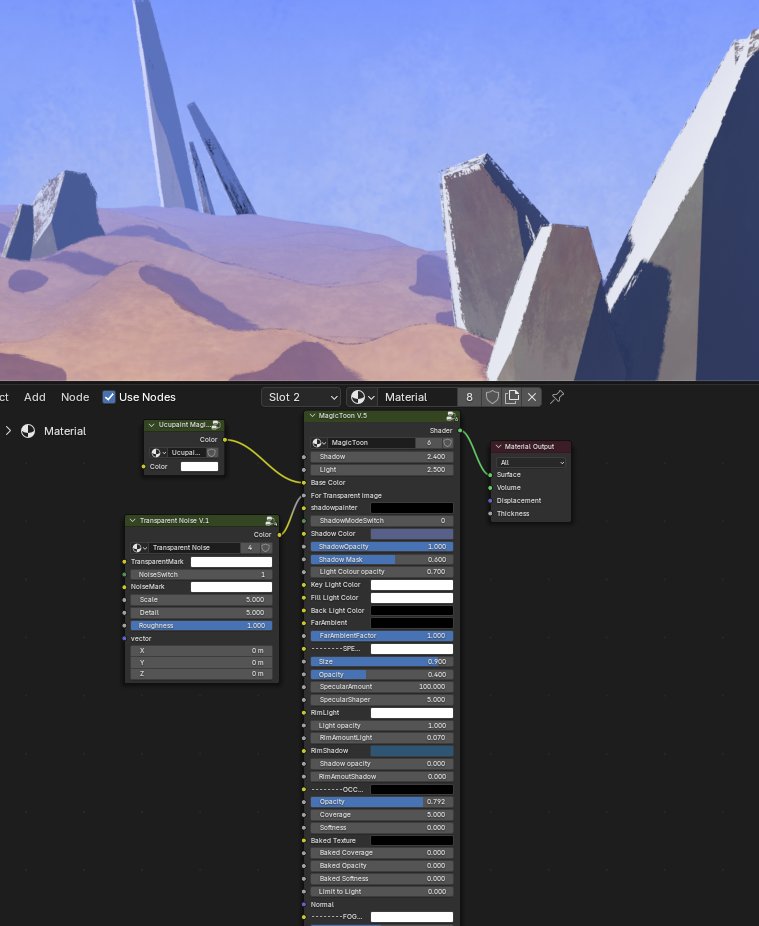The image size is (759, 926).
Task: Toggle the Use Nodes checkbox
Action: coord(109,397)
